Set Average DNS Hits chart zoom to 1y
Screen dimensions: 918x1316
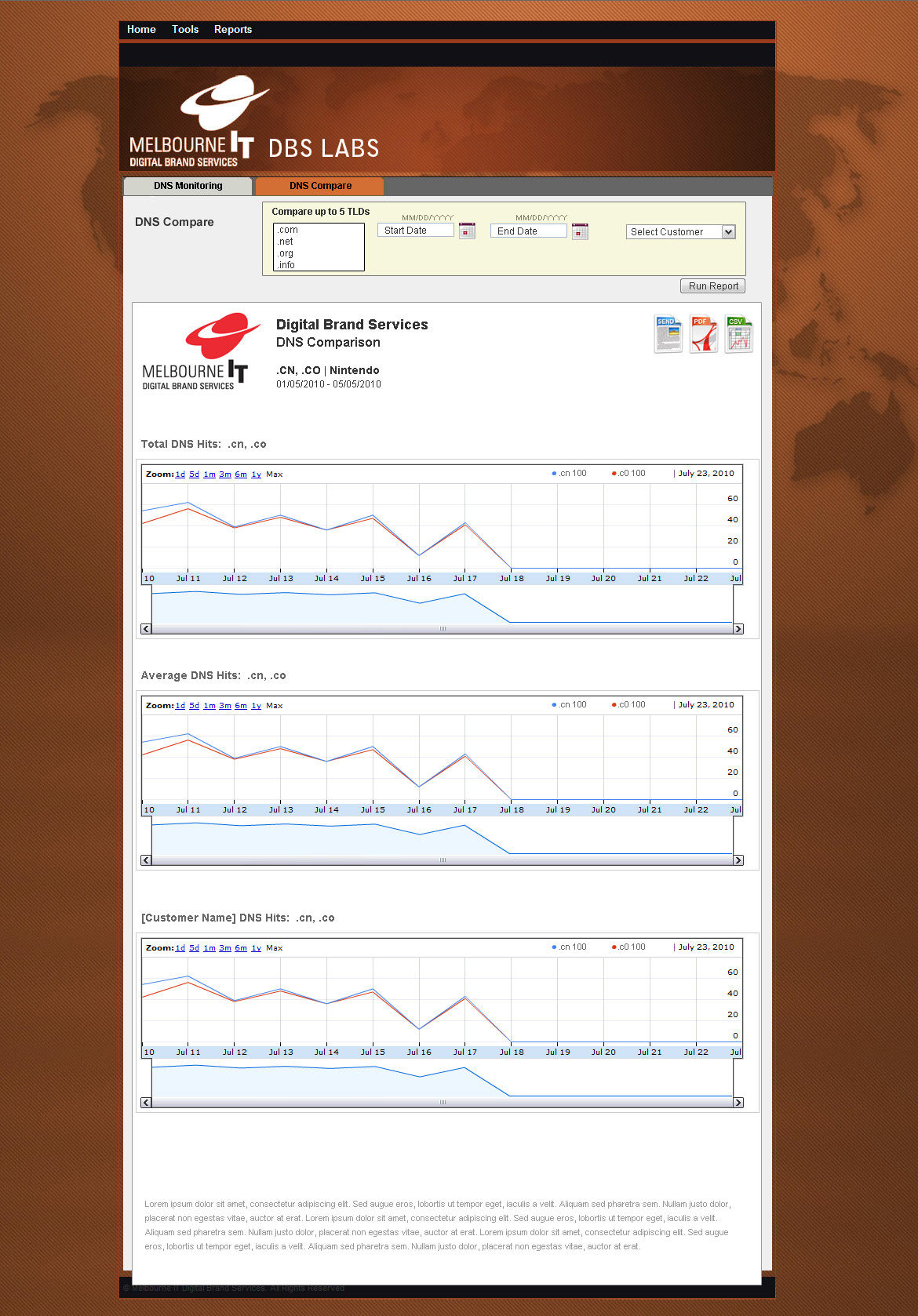pyautogui.click(x=256, y=705)
